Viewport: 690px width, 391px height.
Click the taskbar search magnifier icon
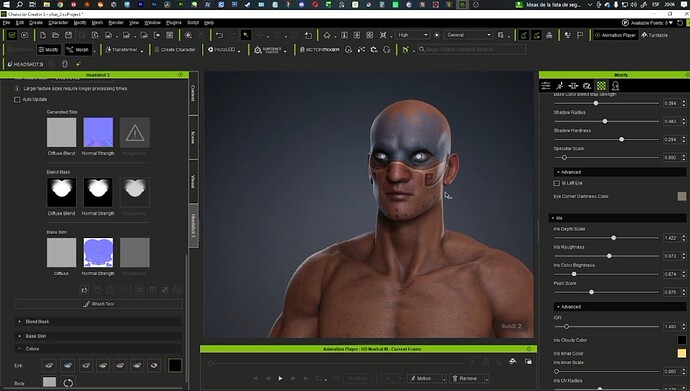[x=20, y=4]
